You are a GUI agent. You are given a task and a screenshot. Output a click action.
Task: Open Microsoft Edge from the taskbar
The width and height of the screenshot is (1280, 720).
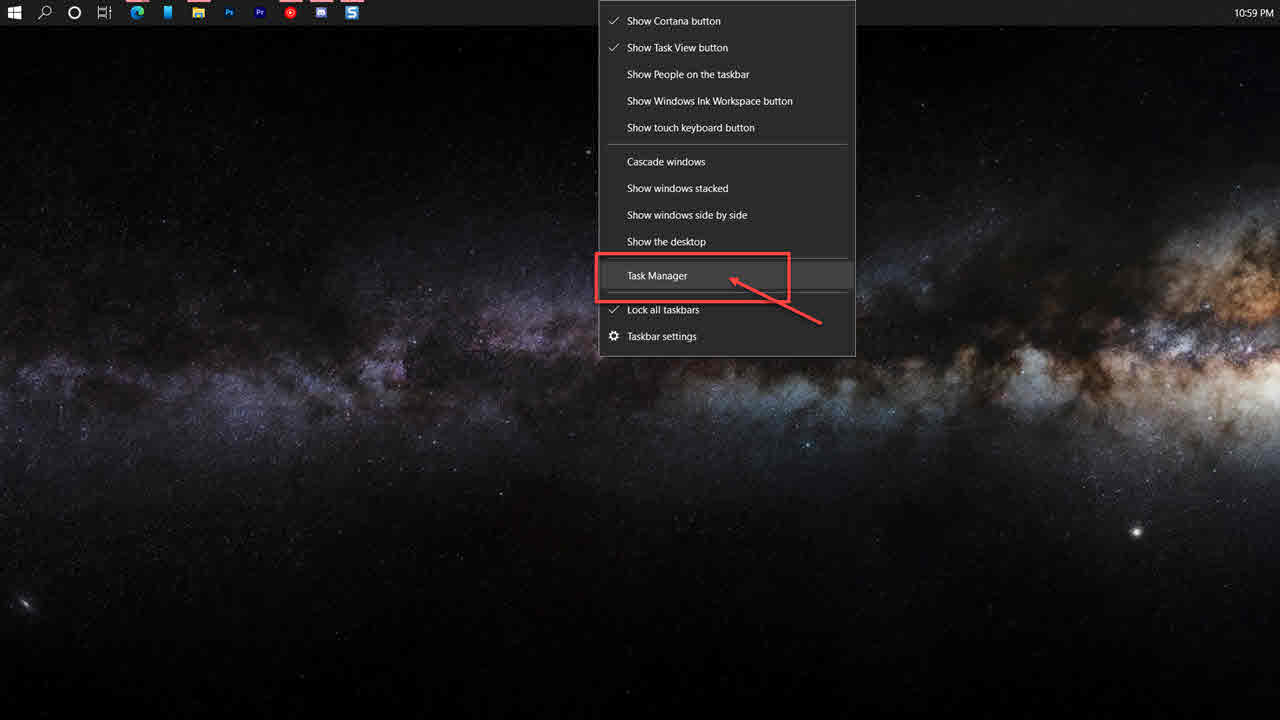point(137,12)
